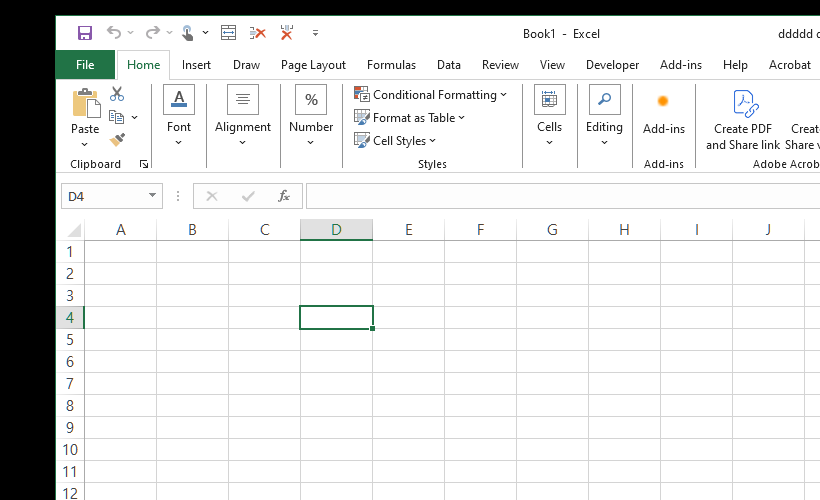
Task: Select column G header
Action: coord(552,230)
